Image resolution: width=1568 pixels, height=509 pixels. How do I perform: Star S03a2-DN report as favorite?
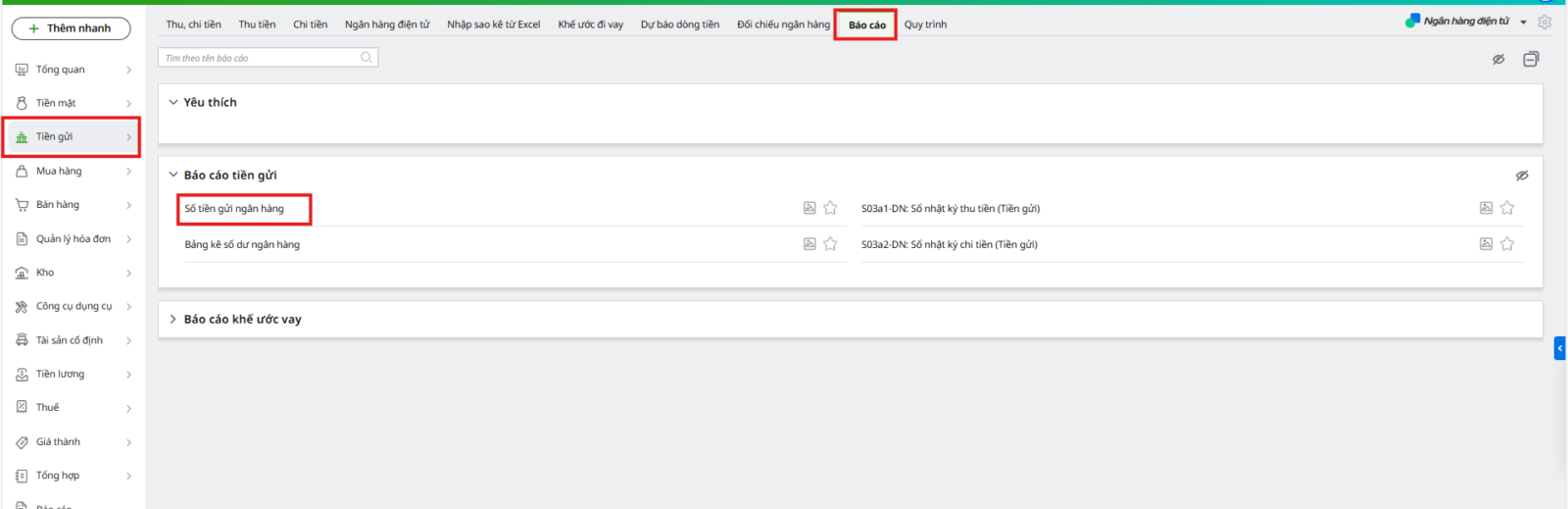tap(1507, 244)
